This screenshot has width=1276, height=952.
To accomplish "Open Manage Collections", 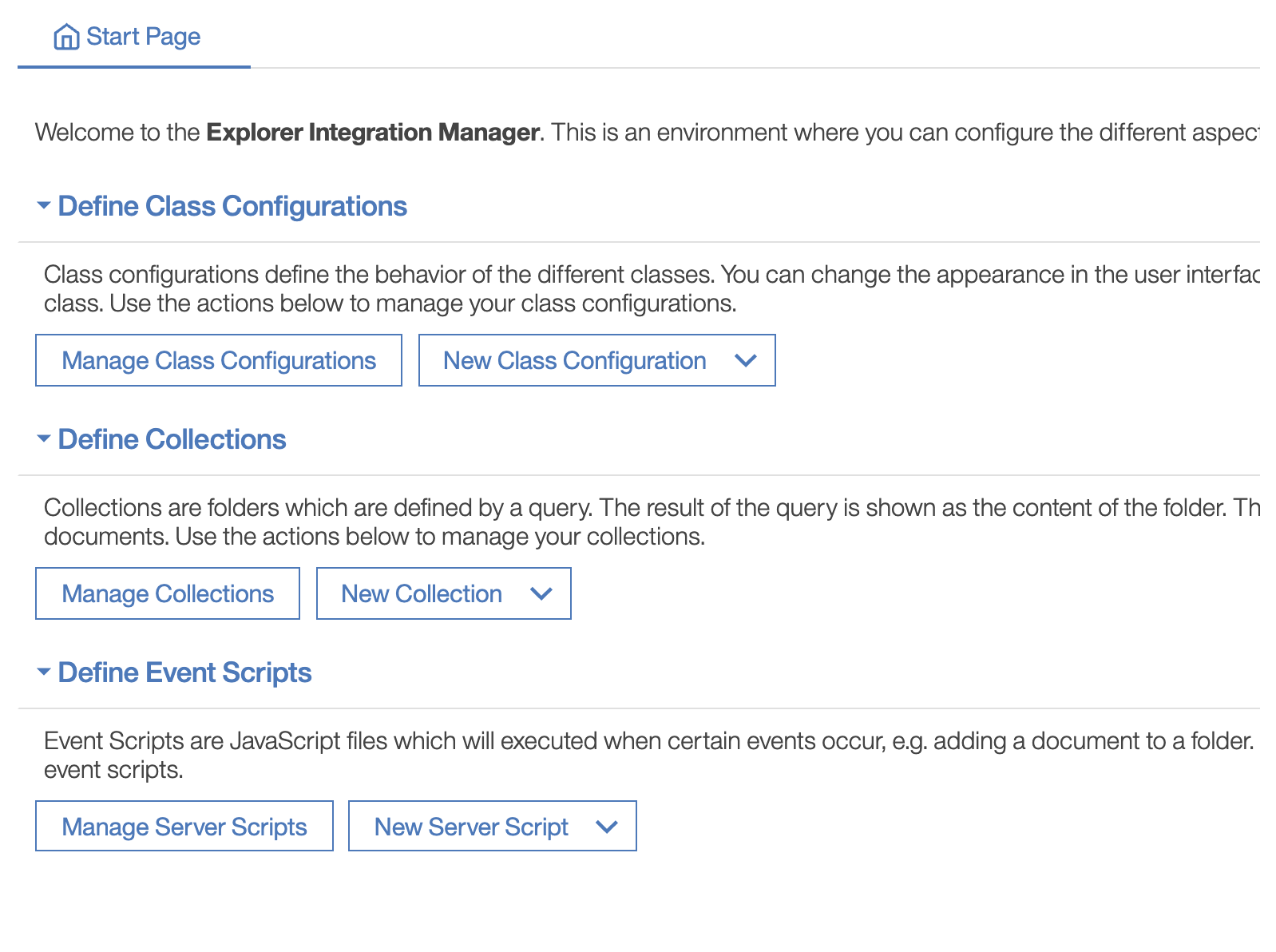I will 168,594.
